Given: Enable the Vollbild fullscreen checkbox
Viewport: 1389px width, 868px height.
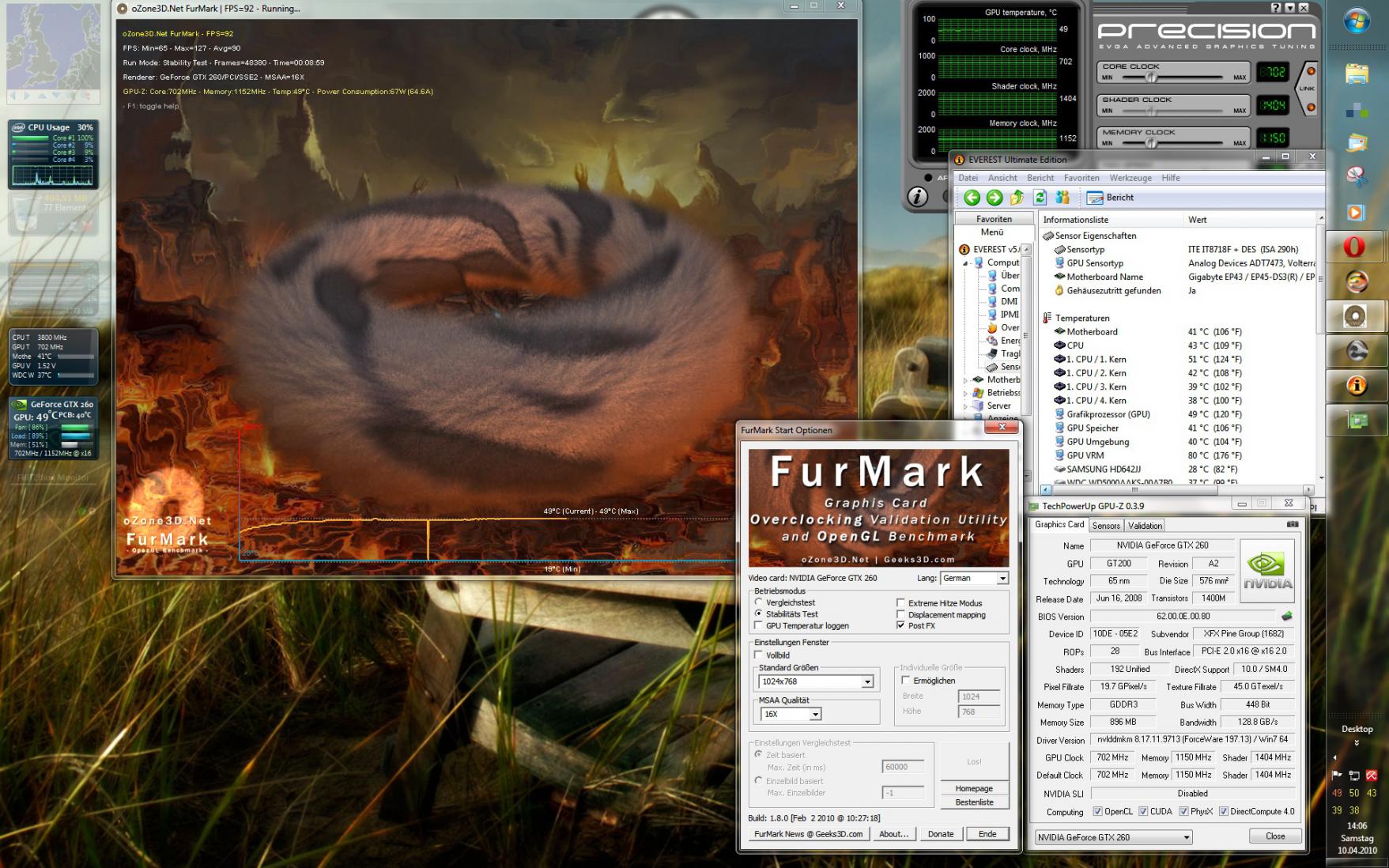Looking at the screenshot, I should (759, 655).
